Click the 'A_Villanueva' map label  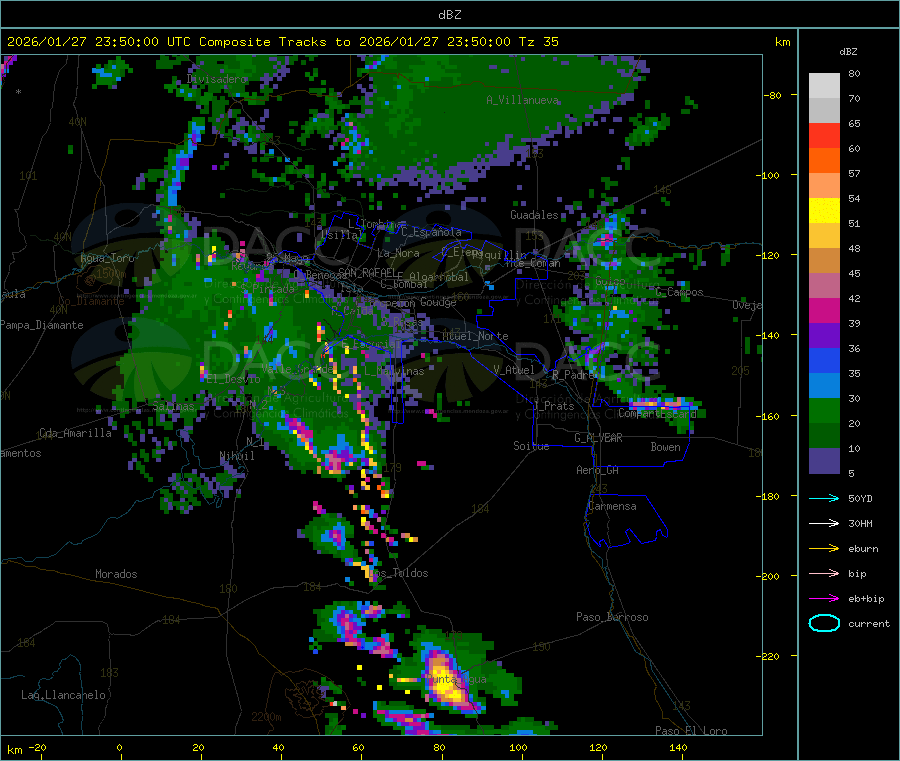pos(522,100)
